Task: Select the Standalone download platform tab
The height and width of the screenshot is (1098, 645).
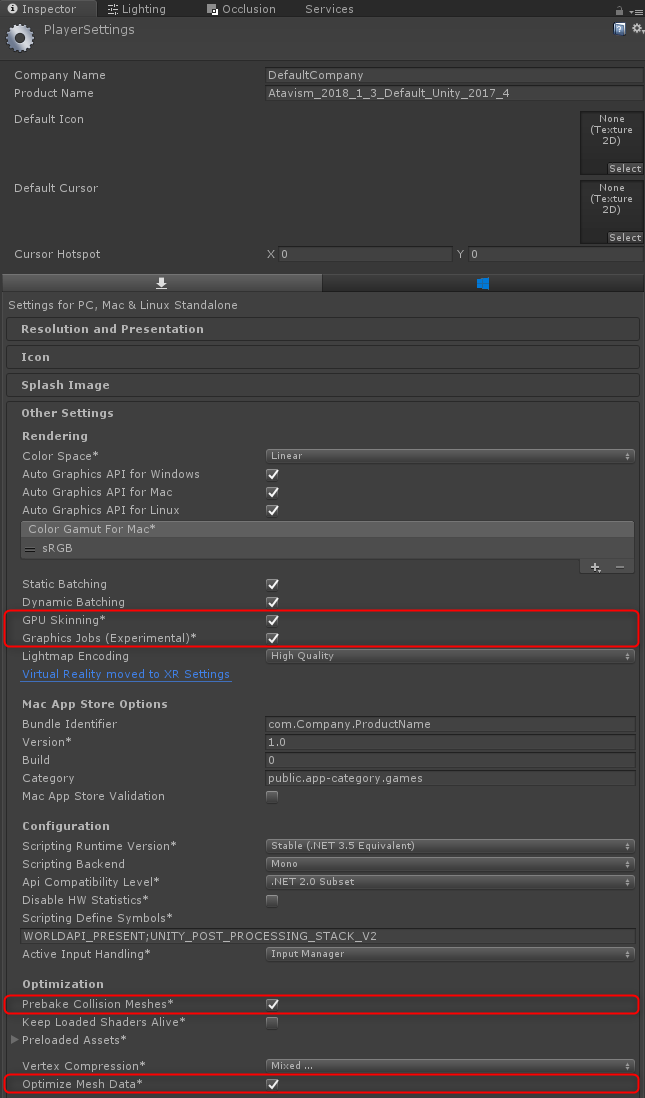Action: (162, 284)
